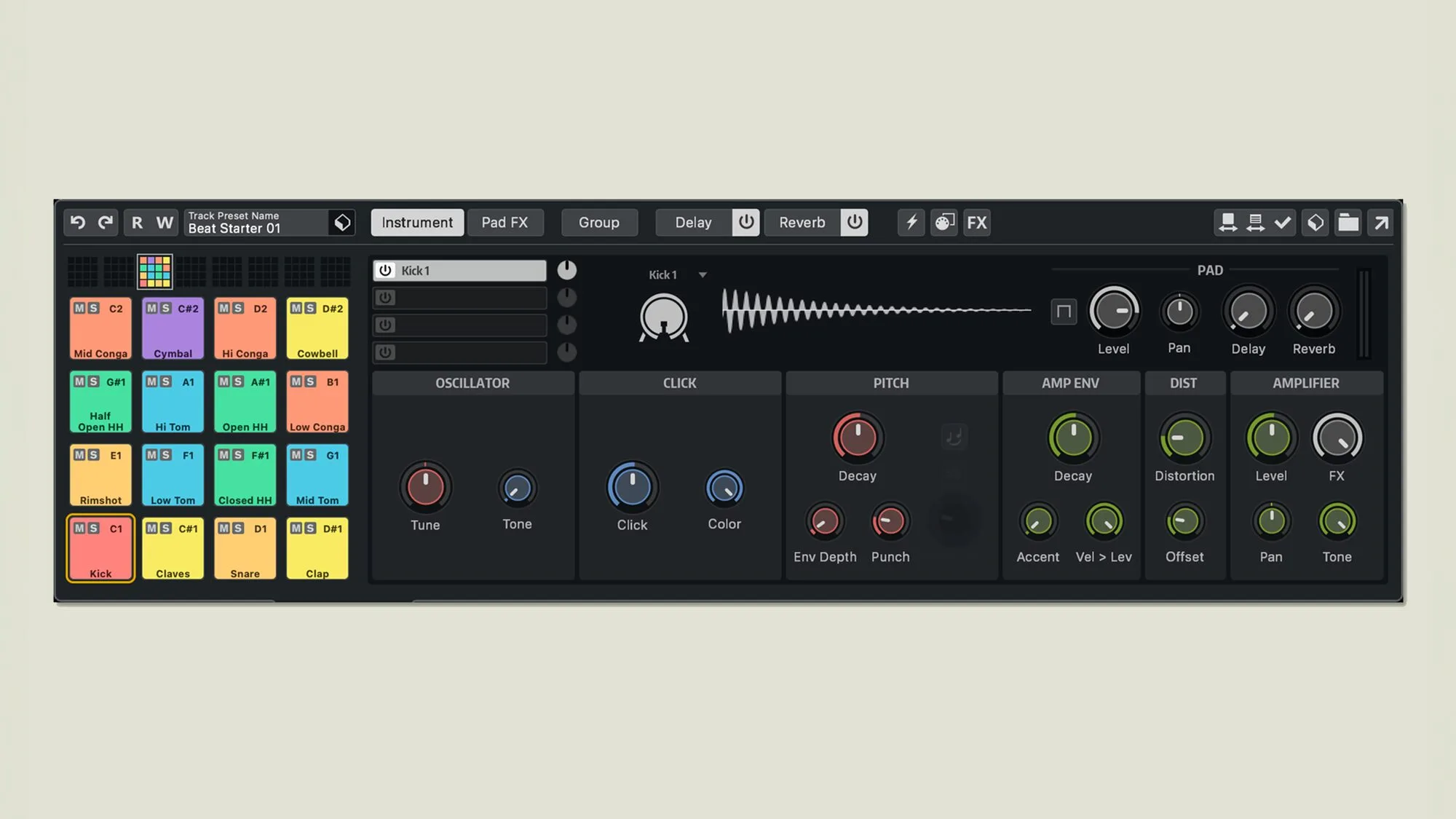The image size is (1456, 819).
Task: Select the colored active pad bank thumbnail
Action: pos(155,272)
